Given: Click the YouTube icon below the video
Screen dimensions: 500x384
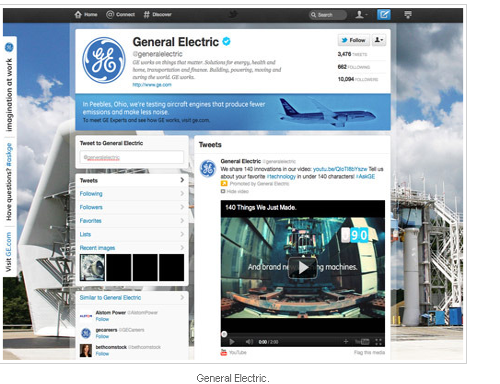Looking at the screenshot, I should pyautogui.click(x=224, y=352).
